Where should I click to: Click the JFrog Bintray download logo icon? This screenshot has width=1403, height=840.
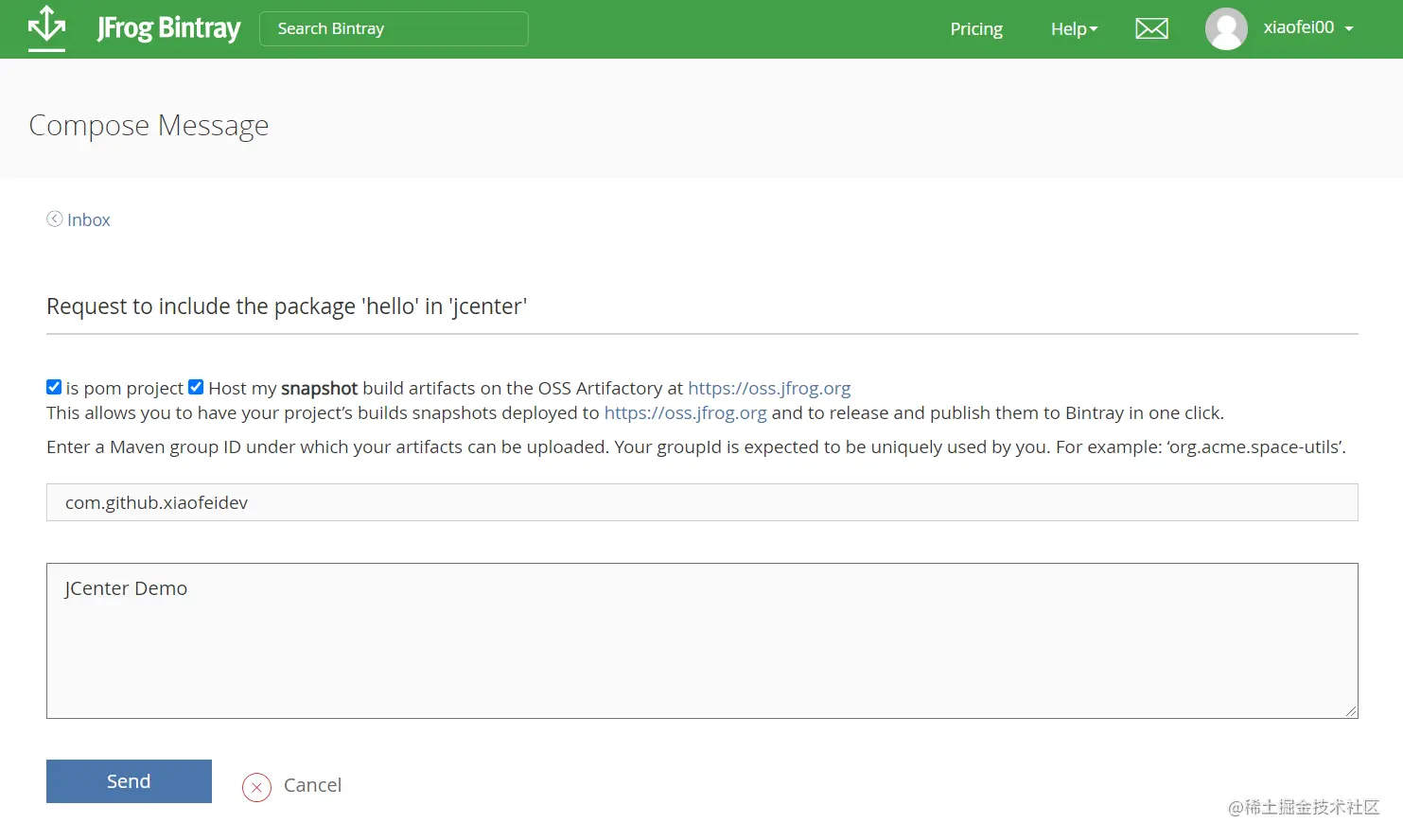pos(46,28)
